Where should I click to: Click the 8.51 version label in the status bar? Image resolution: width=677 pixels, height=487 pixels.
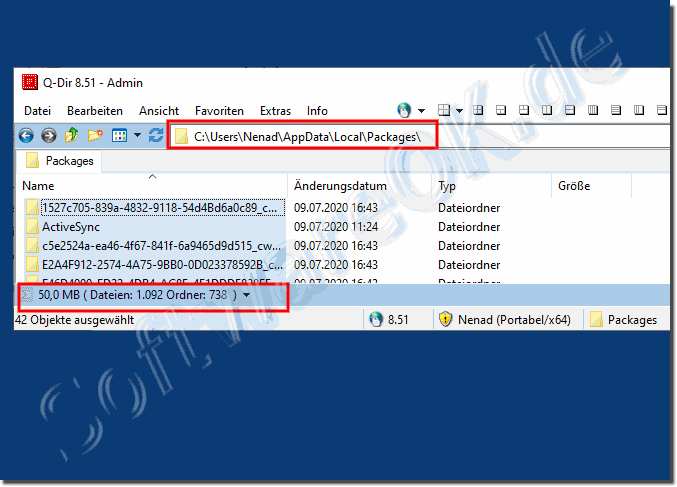pos(398,320)
